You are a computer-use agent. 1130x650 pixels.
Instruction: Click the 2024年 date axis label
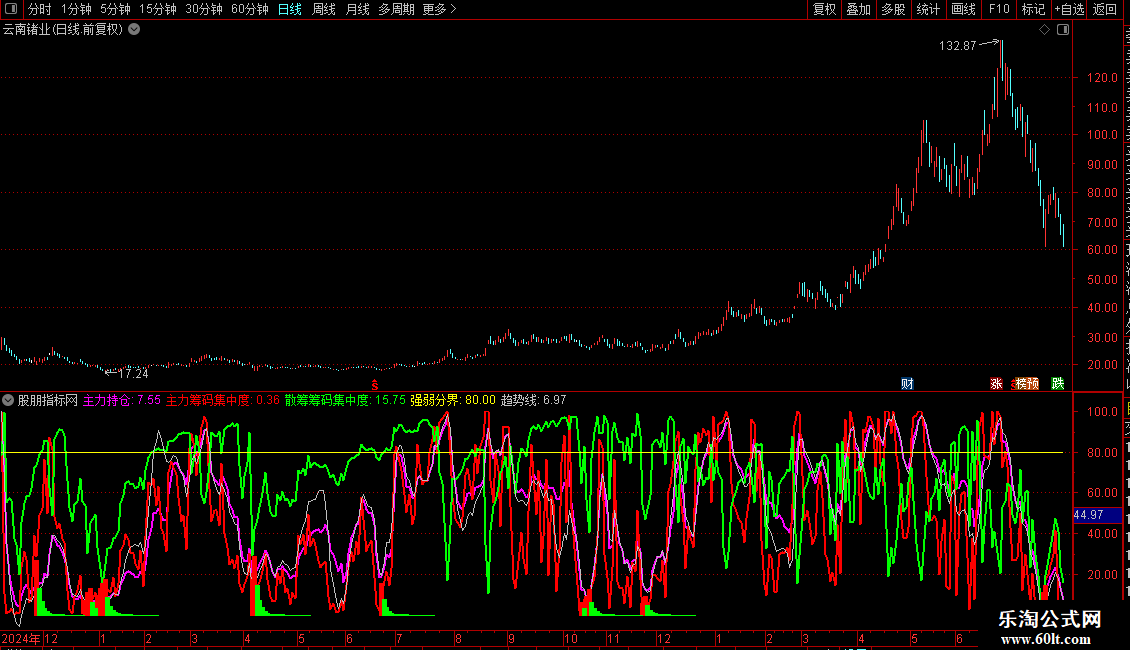[20, 638]
